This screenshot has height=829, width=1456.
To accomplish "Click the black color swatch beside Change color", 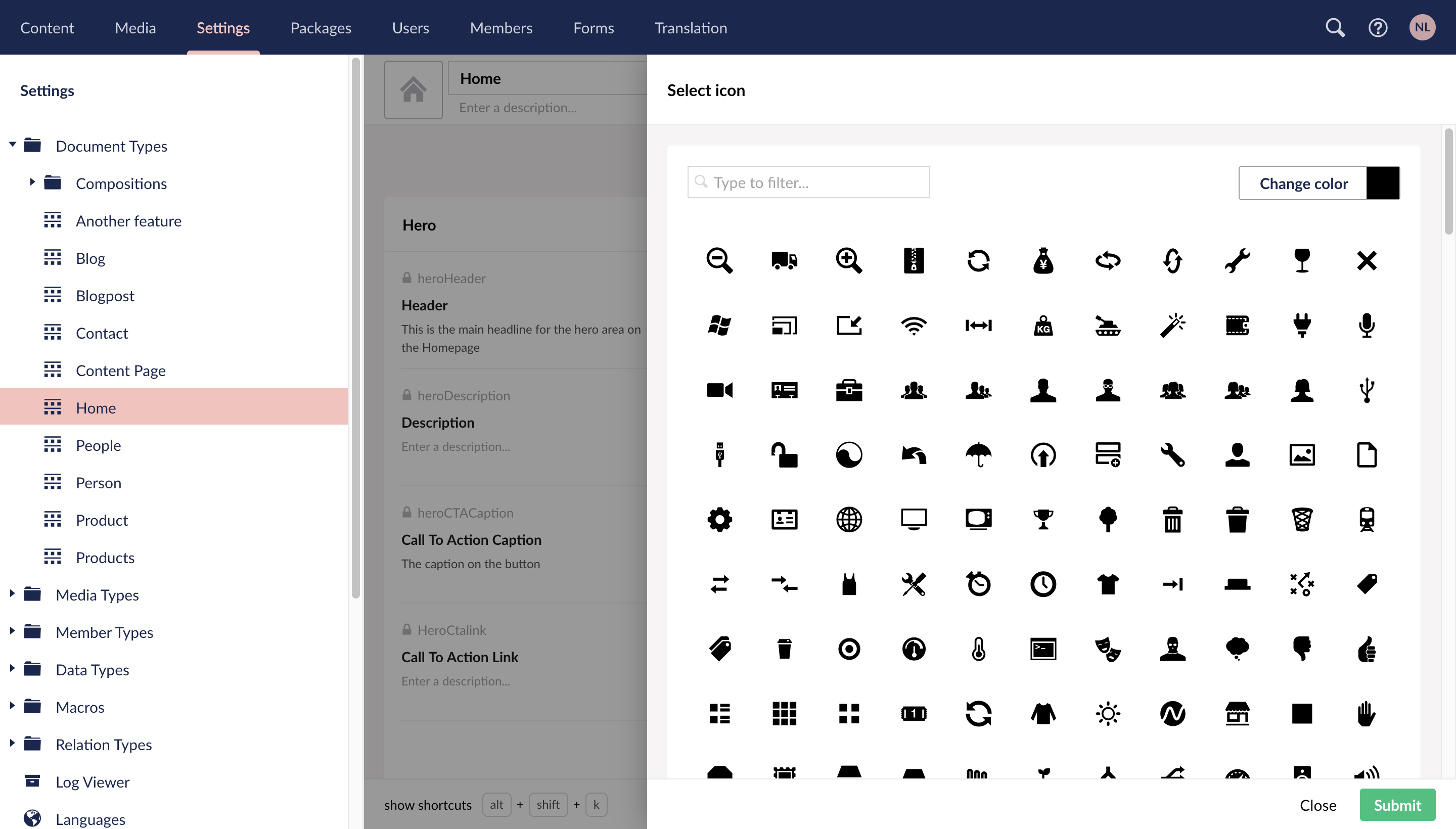I will tap(1383, 183).
